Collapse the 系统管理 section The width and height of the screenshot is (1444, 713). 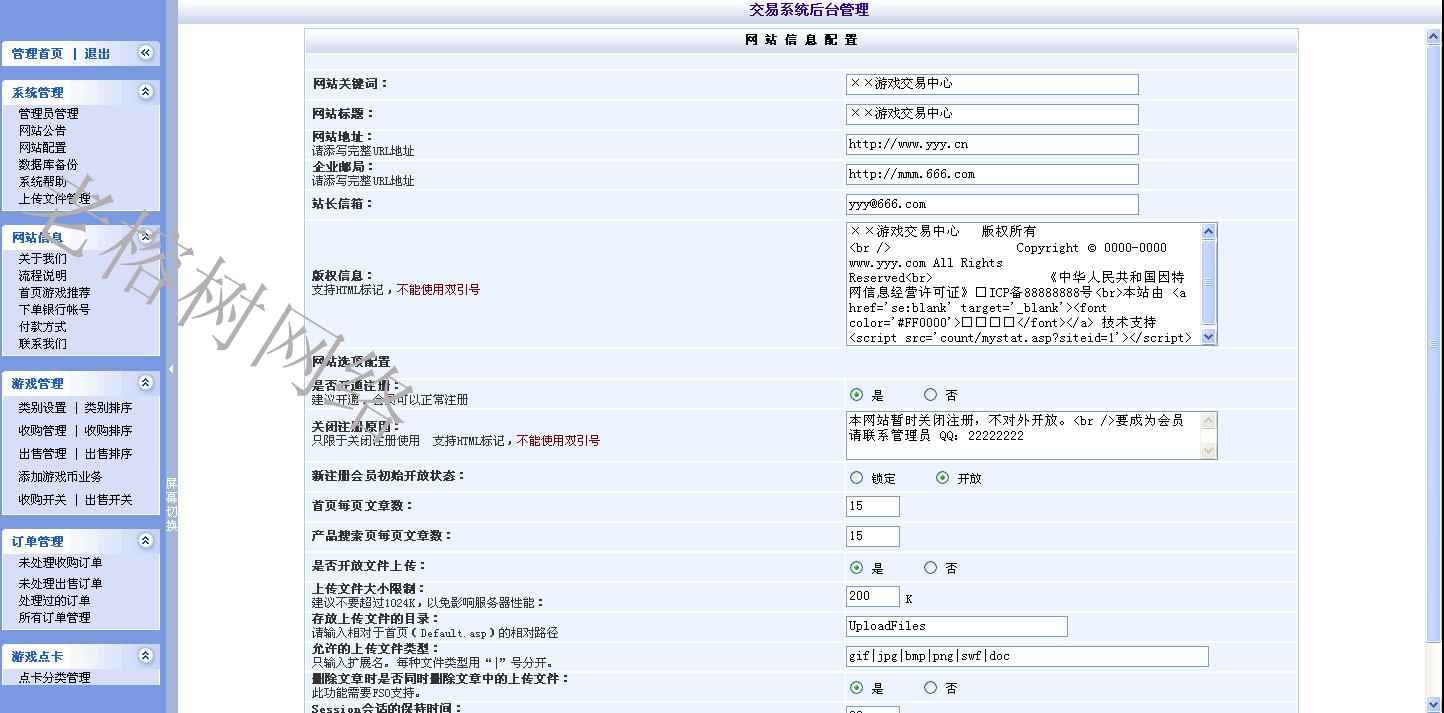tap(145, 92)
